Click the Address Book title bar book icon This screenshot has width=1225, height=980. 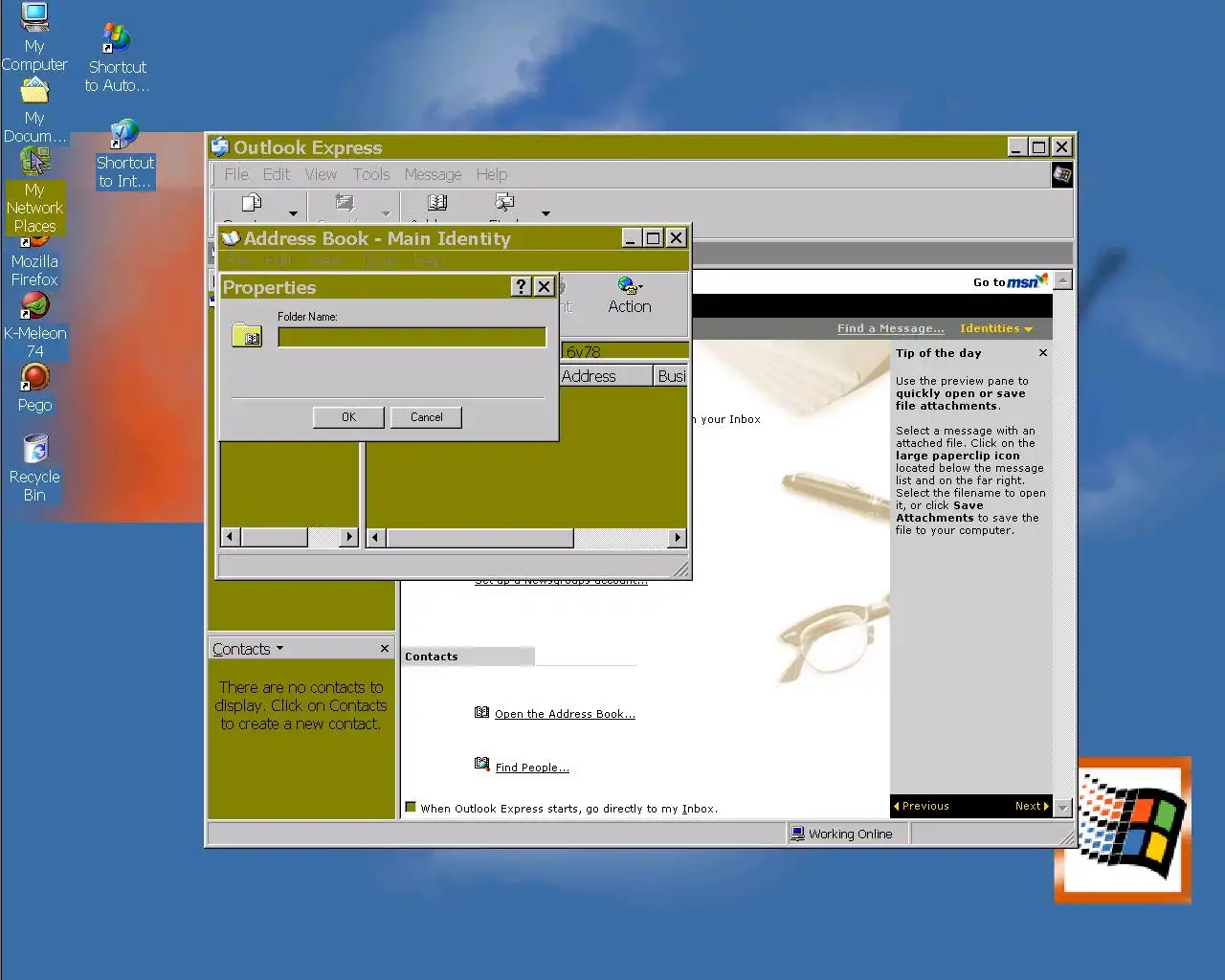(x=231, y=238)
